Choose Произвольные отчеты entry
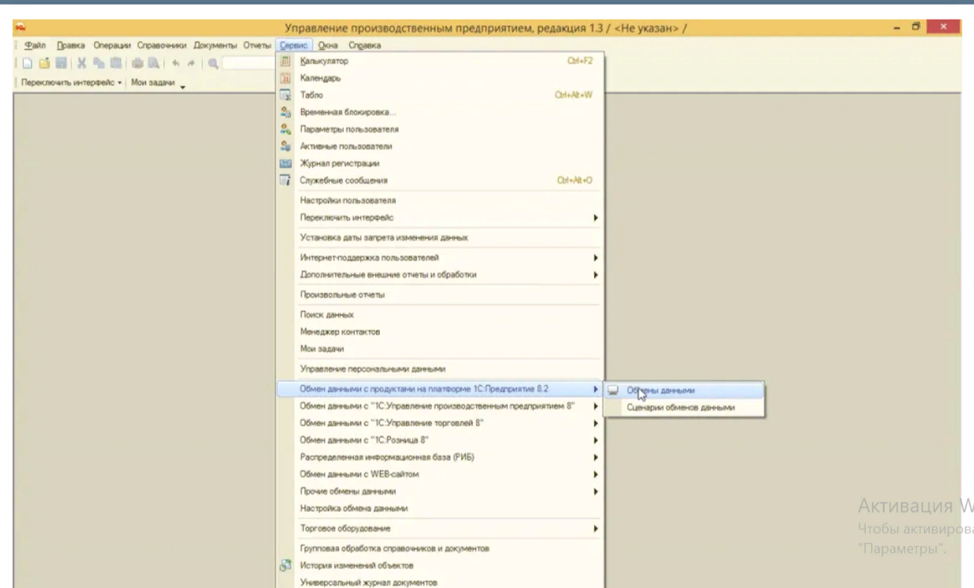 [440, 295]
